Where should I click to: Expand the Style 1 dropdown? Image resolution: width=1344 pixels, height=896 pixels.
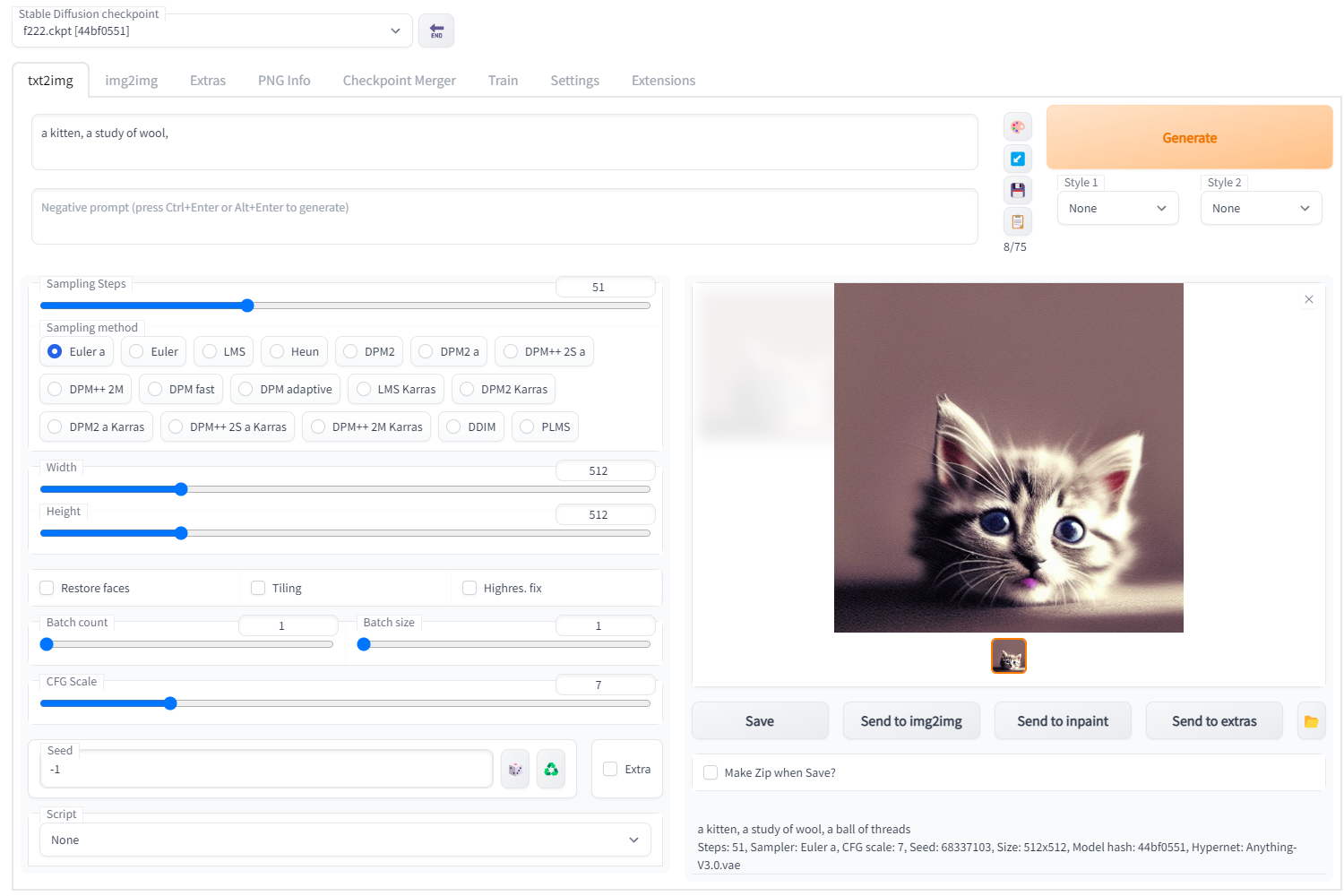[1117, 209]
